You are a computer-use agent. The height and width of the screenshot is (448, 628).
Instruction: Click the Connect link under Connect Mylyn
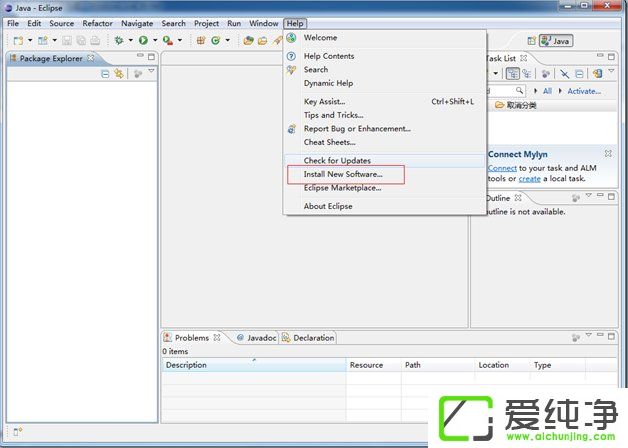[x=502, y=168]
